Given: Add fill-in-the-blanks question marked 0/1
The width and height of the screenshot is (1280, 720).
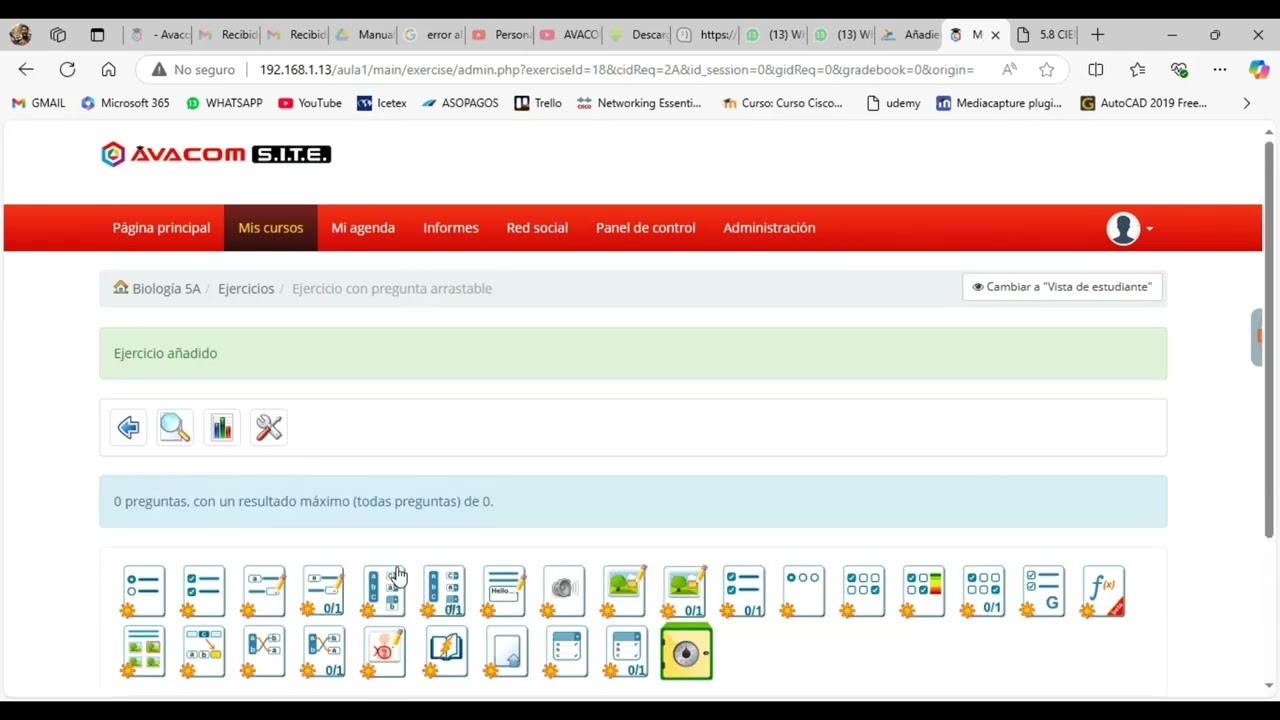Looking at the screenshot, I should pos(324,591).
